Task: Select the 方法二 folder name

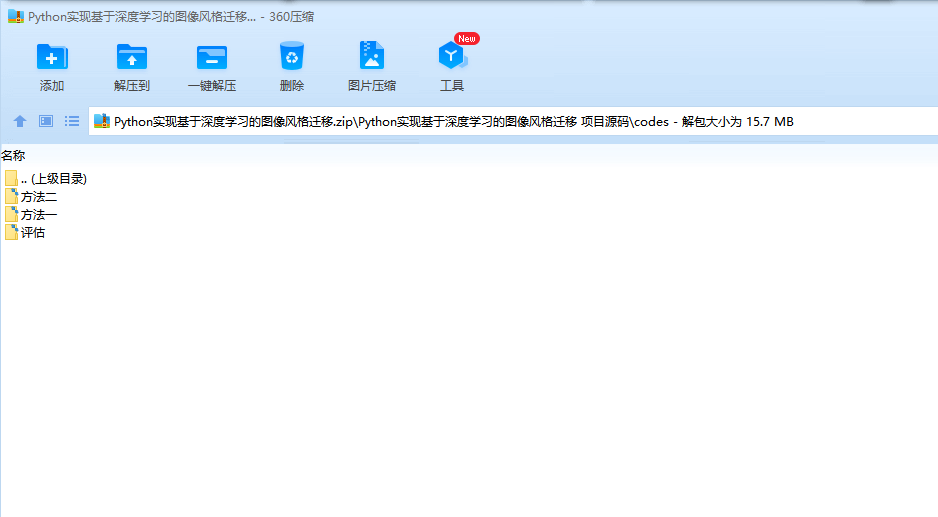Action: click(39, 197)
